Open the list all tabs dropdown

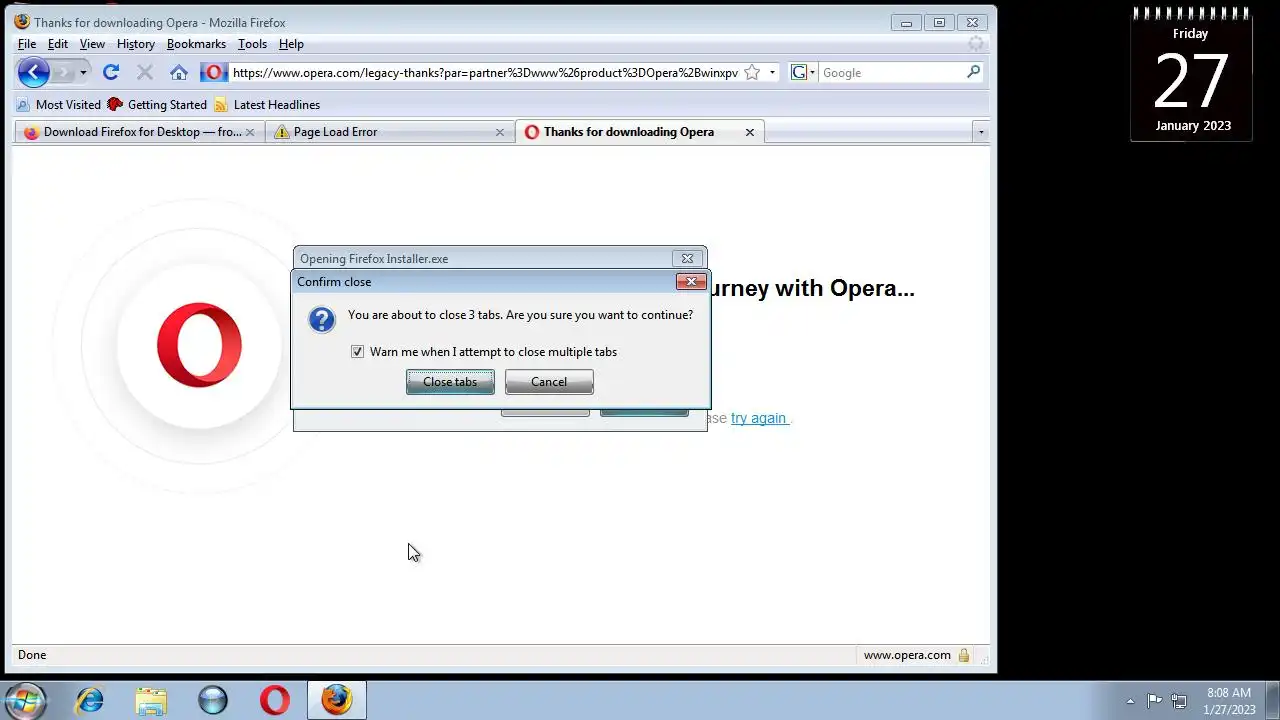point(980,132)
